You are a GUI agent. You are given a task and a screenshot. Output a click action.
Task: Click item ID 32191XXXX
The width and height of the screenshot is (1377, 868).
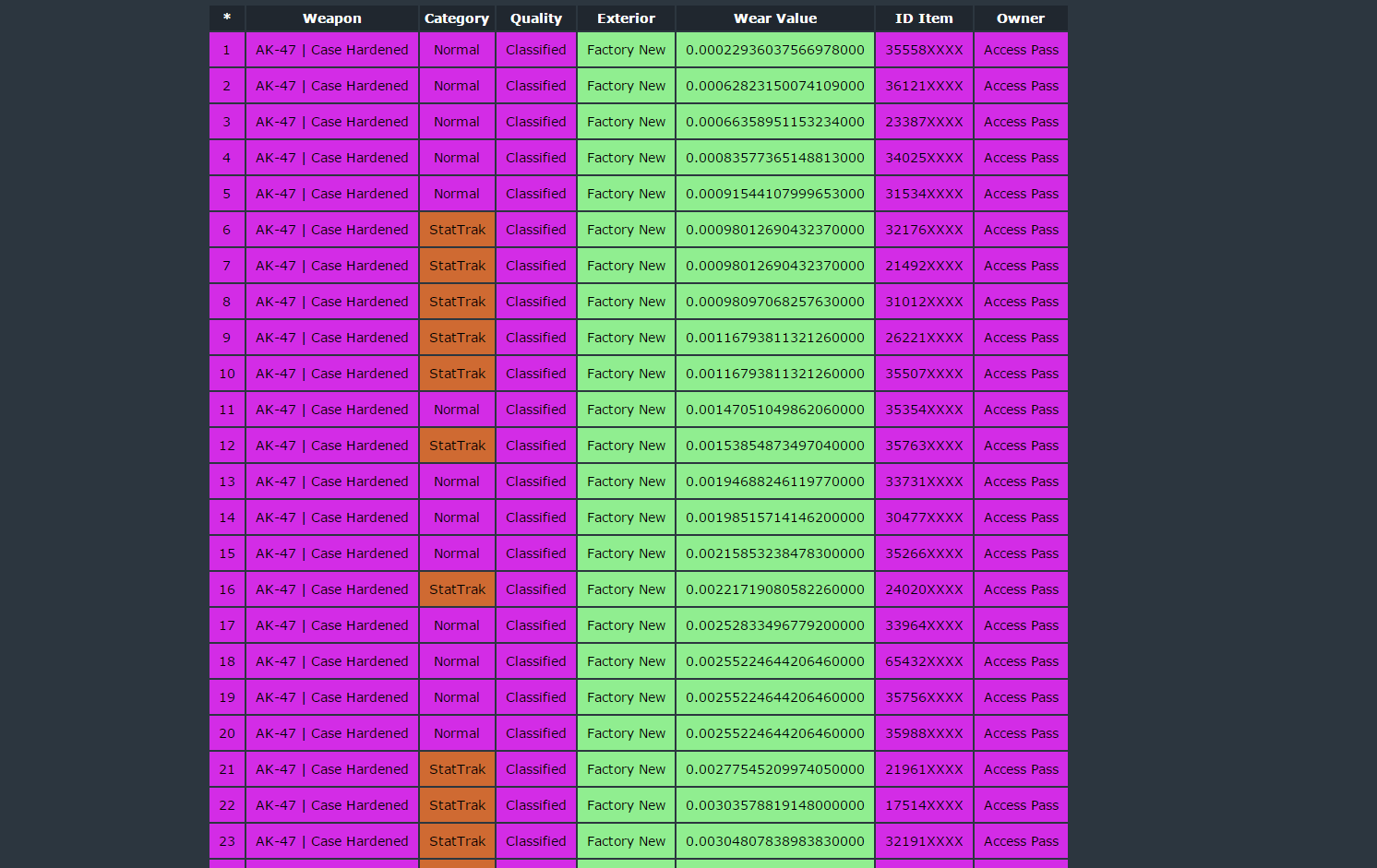924,841
